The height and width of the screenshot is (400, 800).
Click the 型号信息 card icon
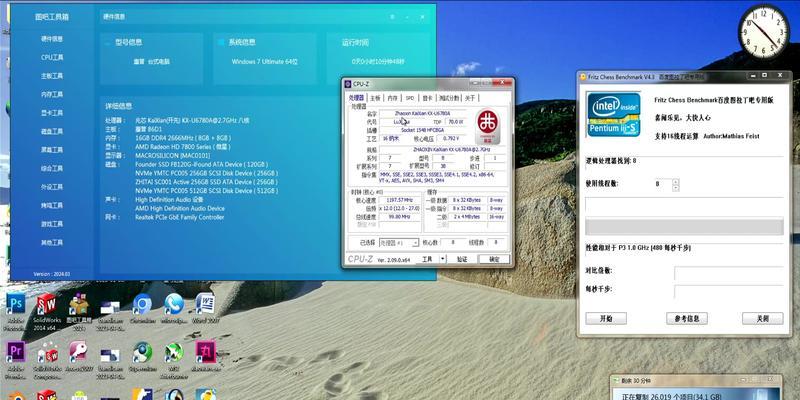107,43
